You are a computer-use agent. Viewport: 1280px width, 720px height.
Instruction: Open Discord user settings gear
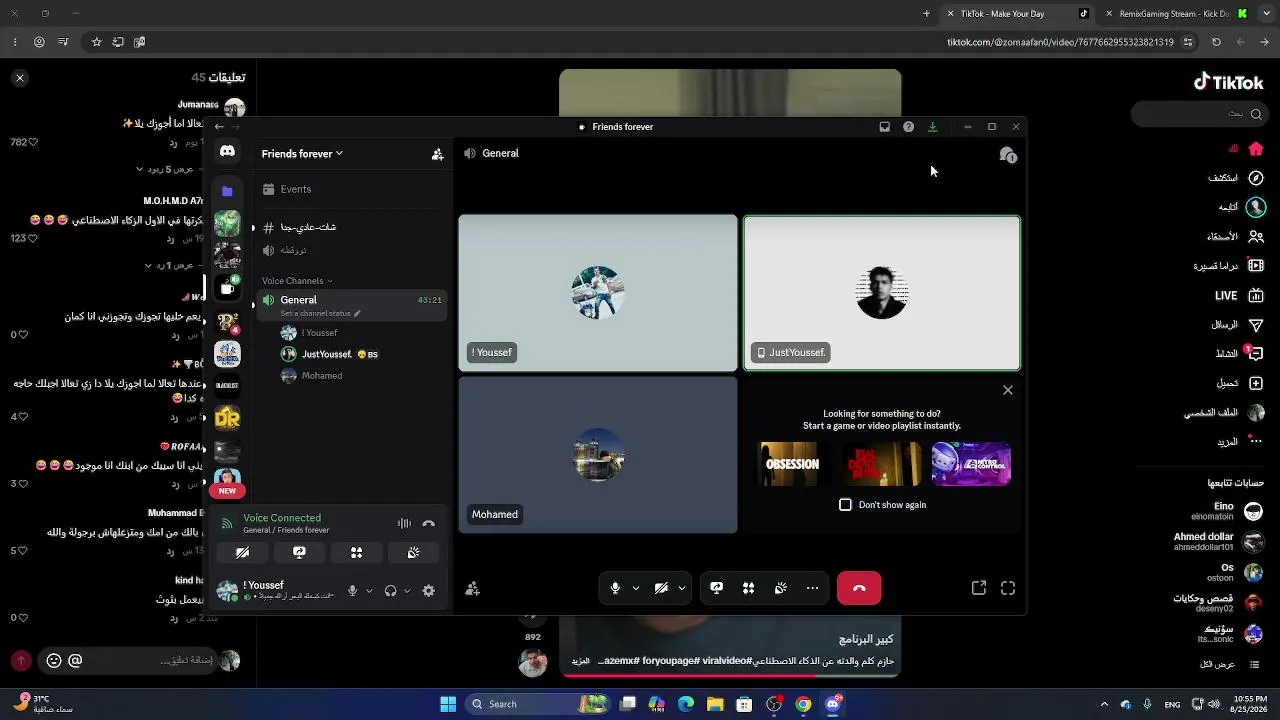coord(428,591)
